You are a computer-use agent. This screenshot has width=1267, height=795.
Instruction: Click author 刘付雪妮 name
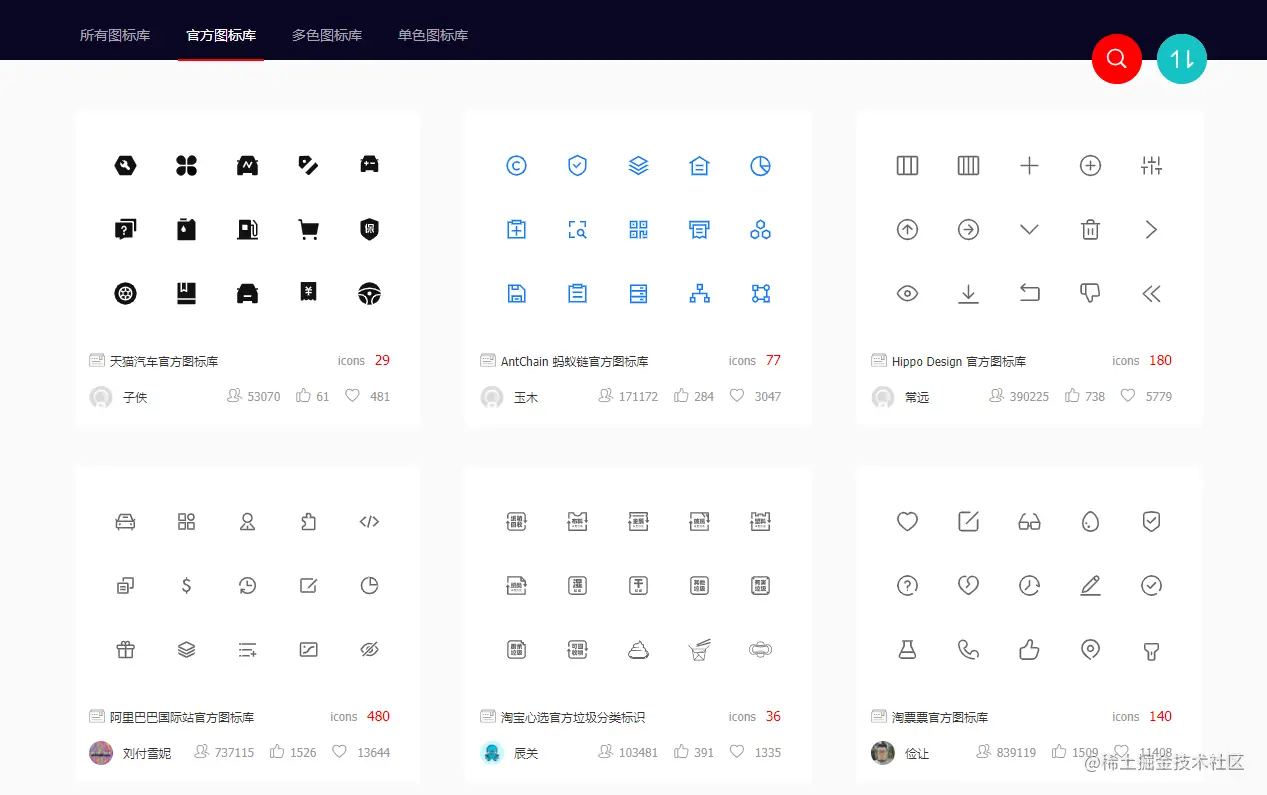[x=147, y=753]
